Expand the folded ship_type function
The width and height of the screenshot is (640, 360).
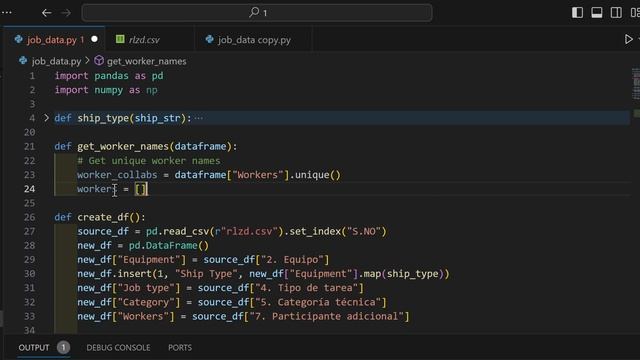(x=46, y=118)
